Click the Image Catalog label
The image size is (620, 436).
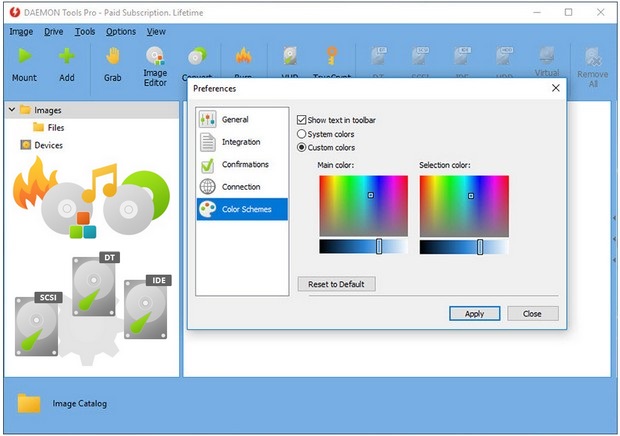tap(79, 404)
